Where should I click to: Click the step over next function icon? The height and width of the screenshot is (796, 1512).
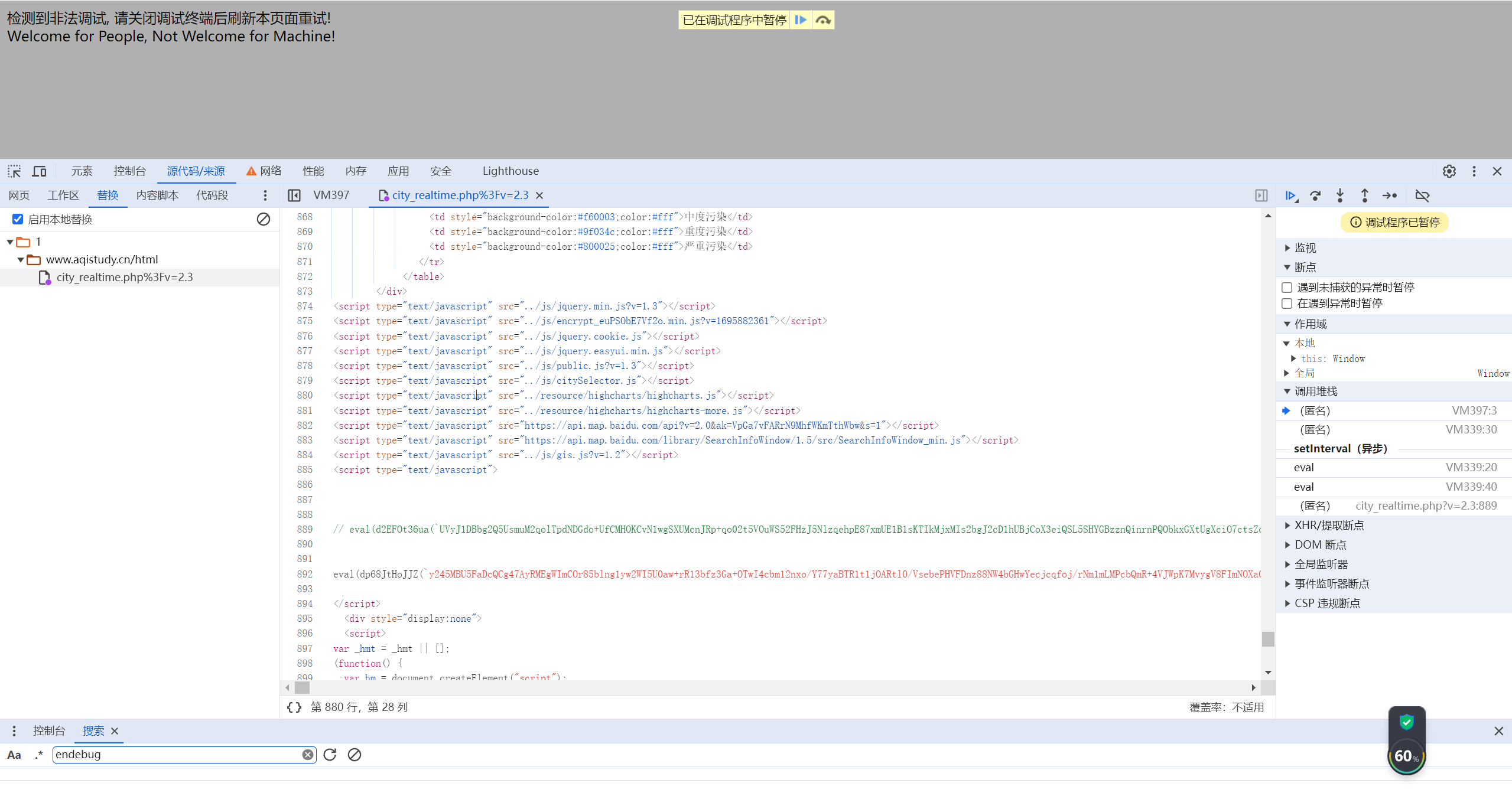(1315, 195)
